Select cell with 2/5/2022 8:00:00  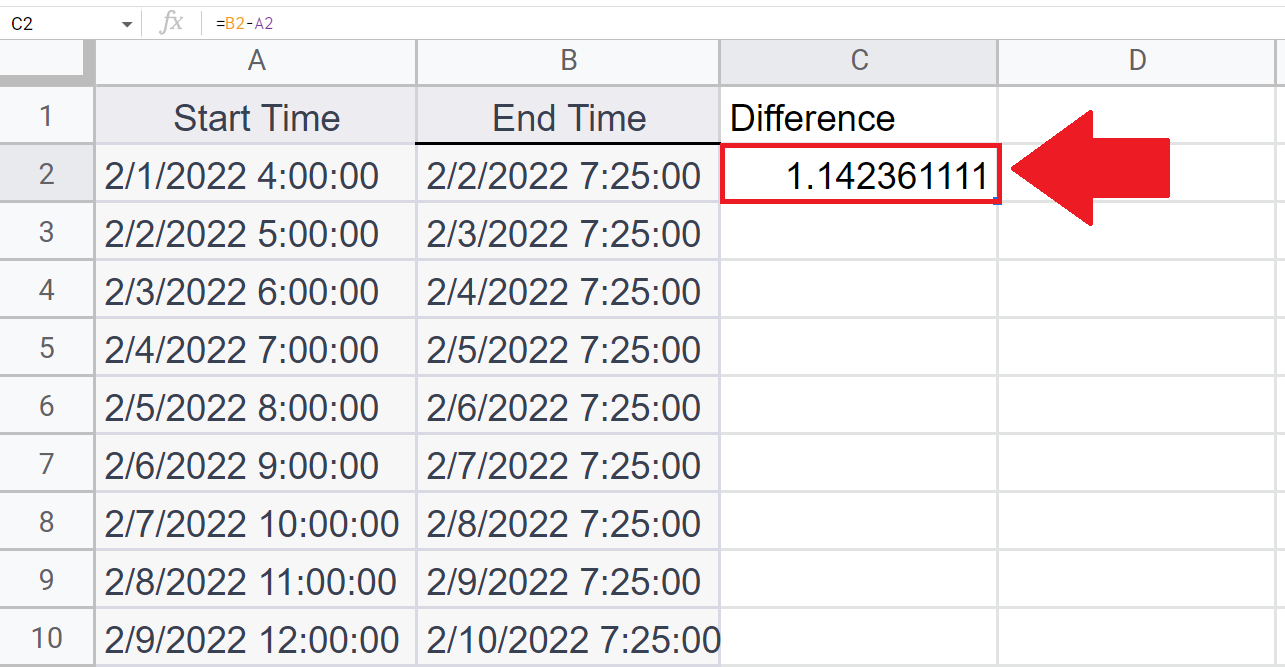(256, 406)
